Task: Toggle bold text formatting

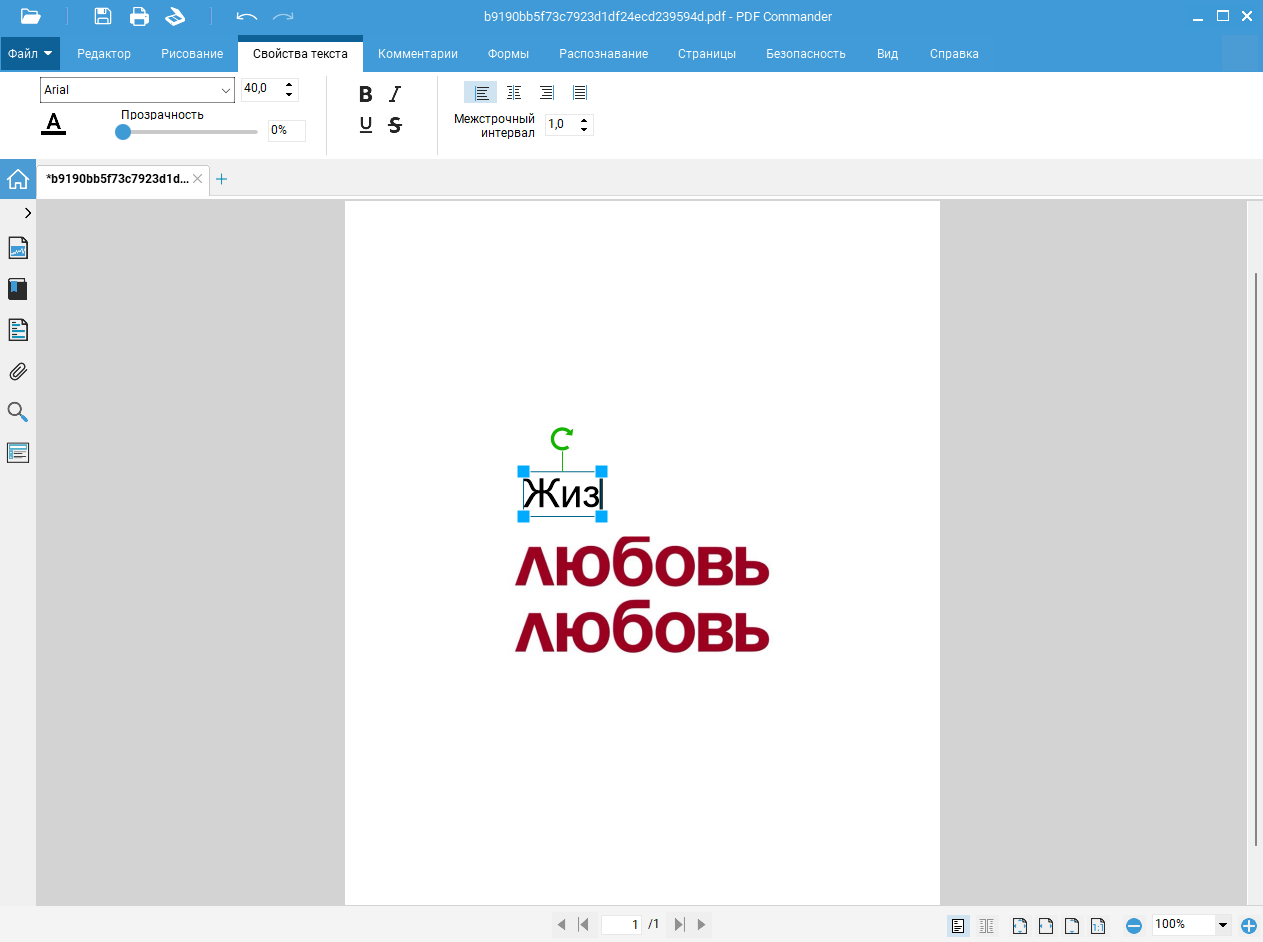Action: point(366,94)
